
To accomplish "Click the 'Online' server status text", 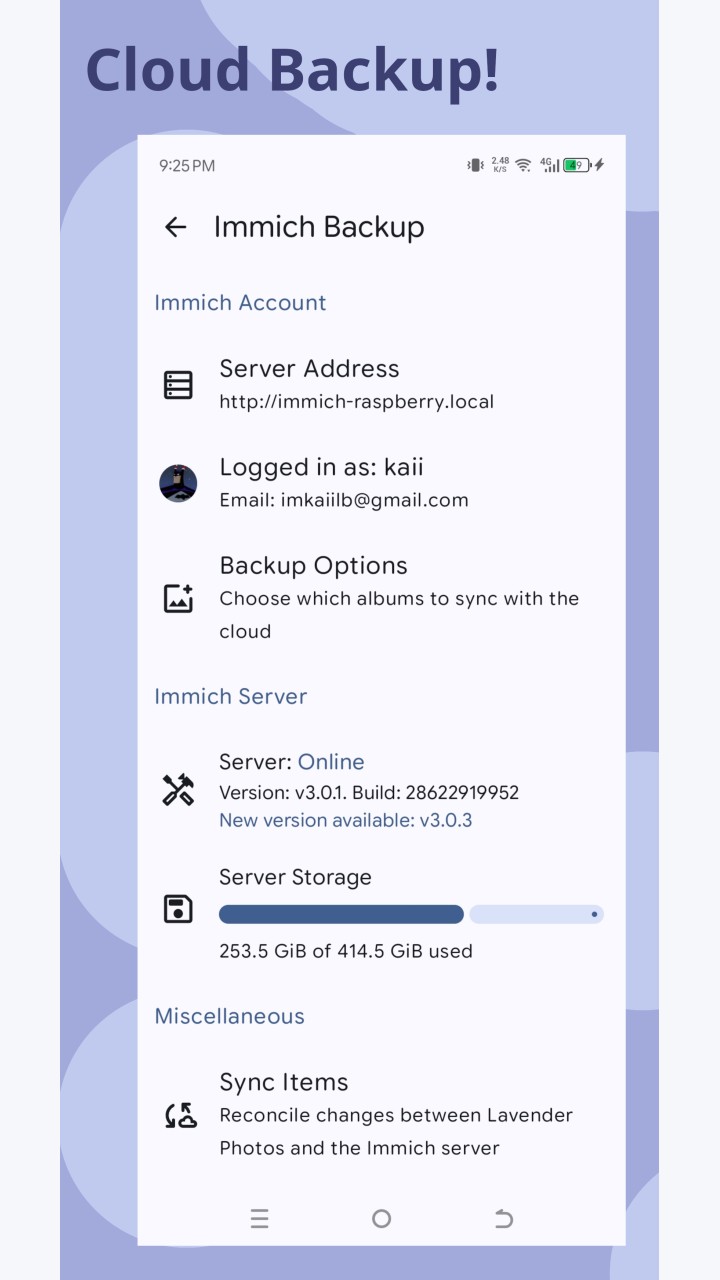I will [331, 762].
